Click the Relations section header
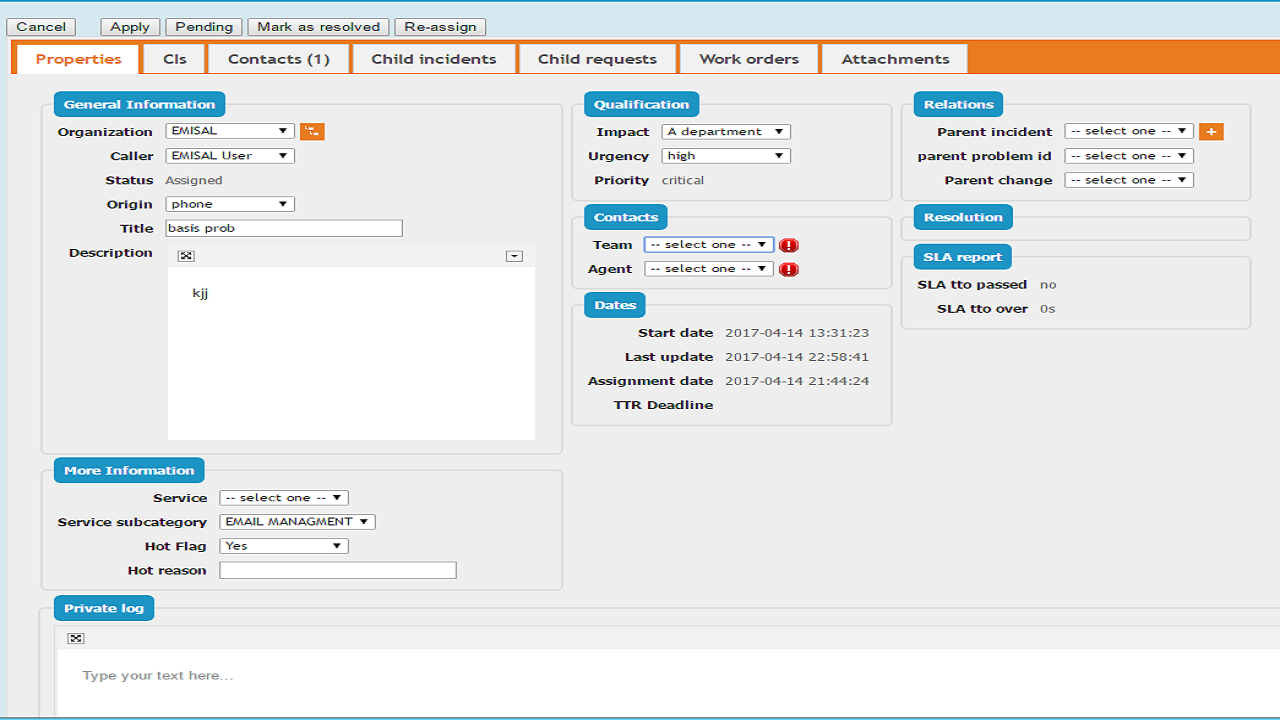Viewport: 1280px width, 720px height. [959, 104]
